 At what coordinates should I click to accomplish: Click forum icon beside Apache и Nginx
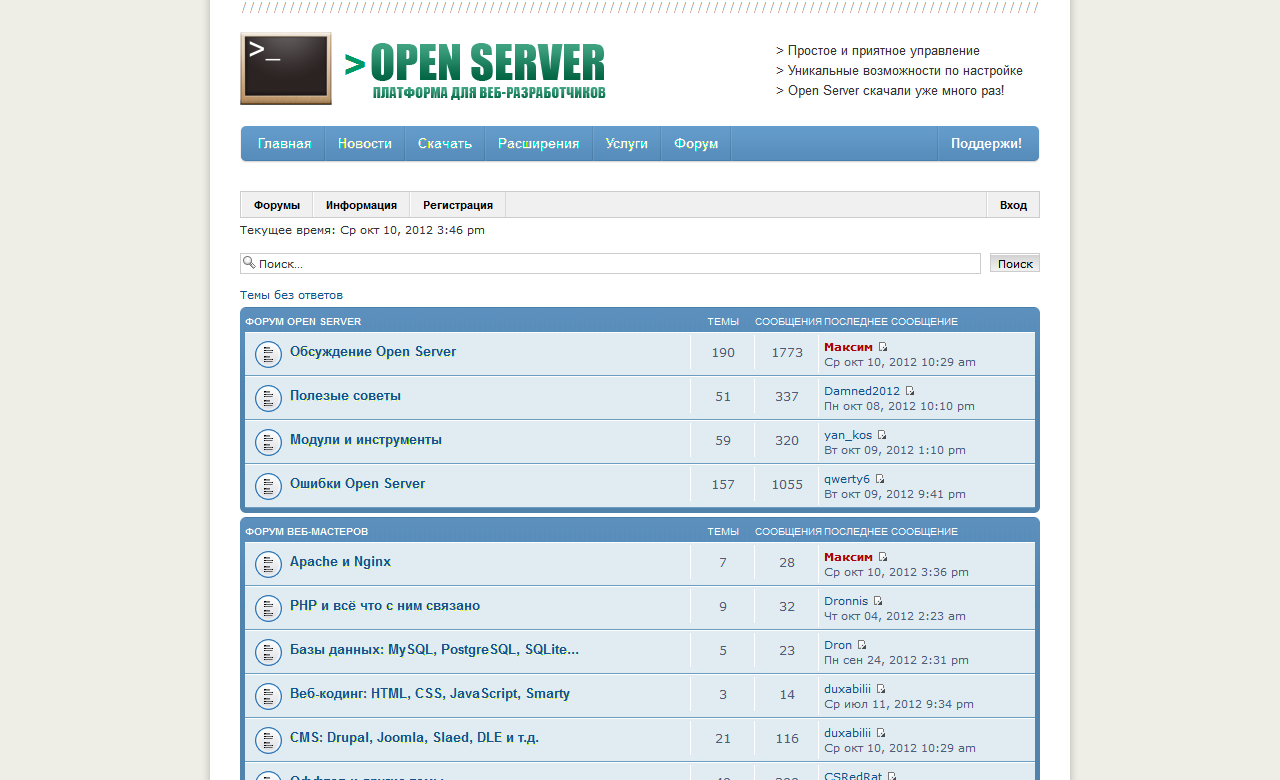(268, 564)
